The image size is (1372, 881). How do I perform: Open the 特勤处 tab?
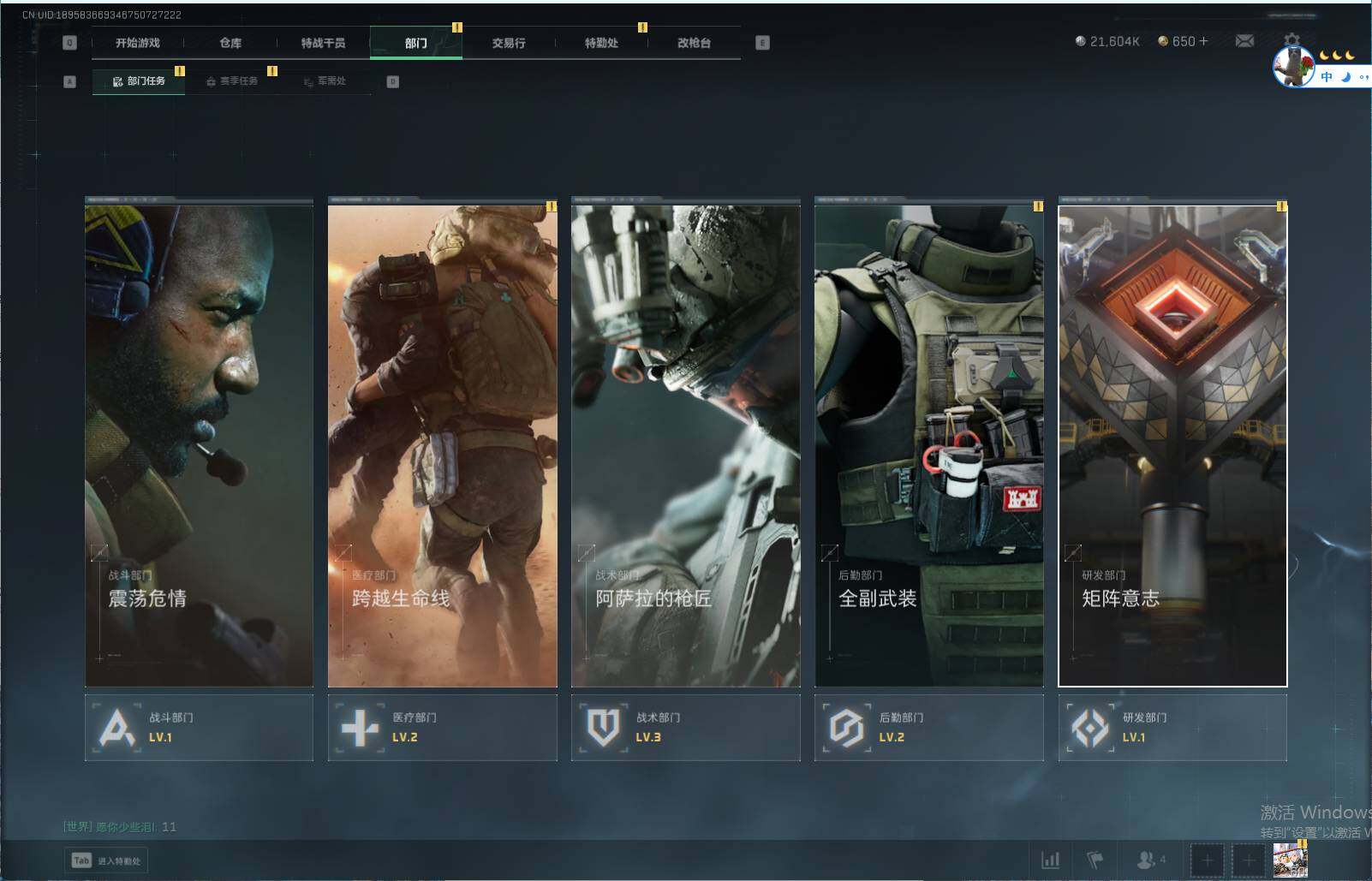(x=601, y=43)
